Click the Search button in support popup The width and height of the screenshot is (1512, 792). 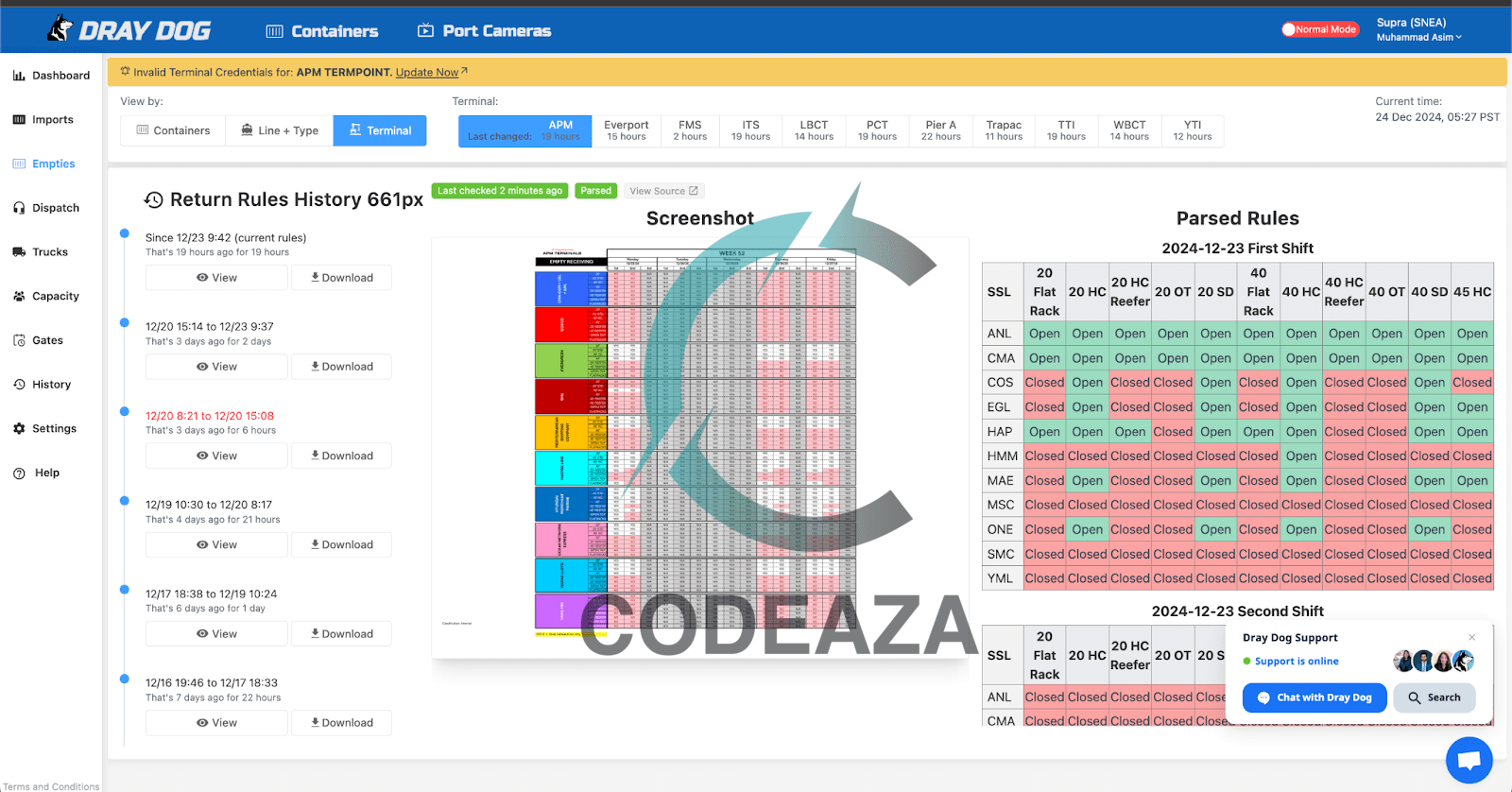[1434, 697]
